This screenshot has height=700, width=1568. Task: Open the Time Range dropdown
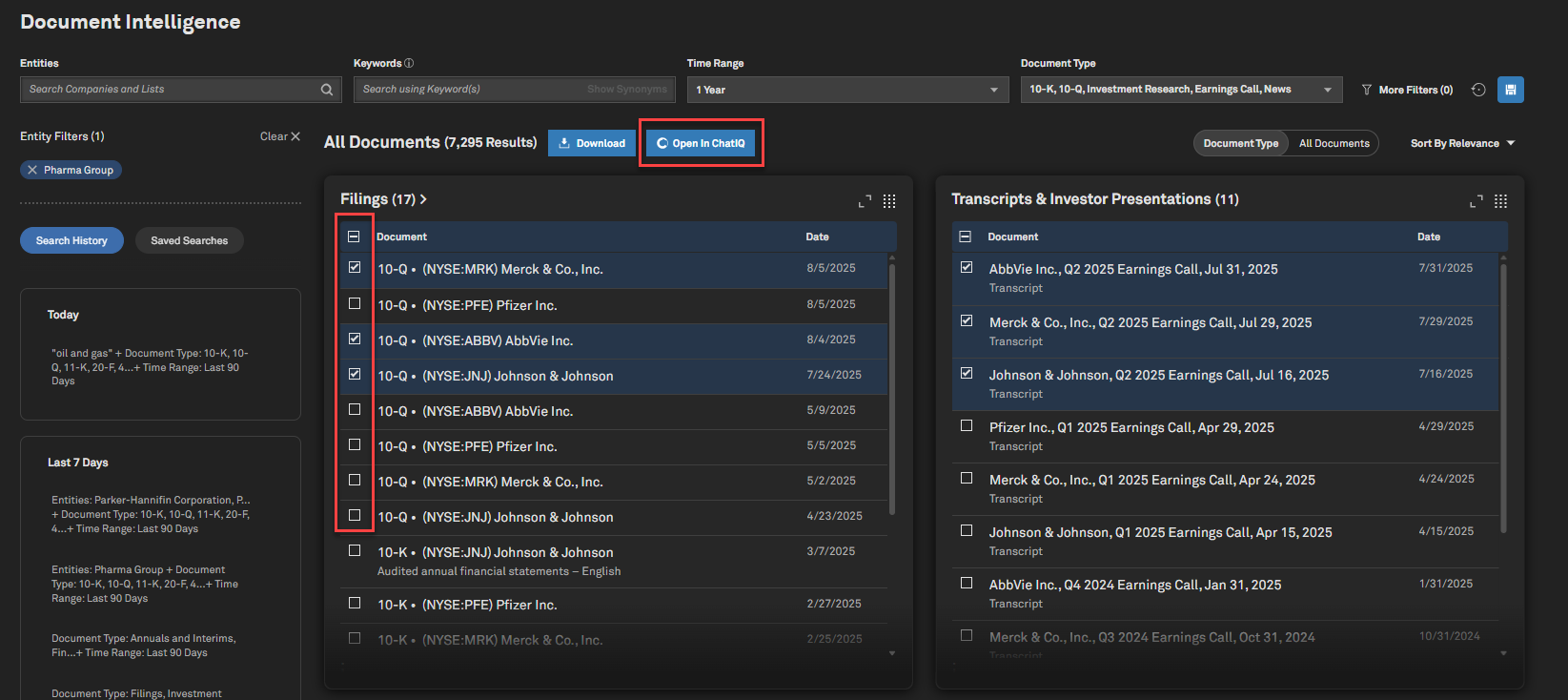coord(847,90)
